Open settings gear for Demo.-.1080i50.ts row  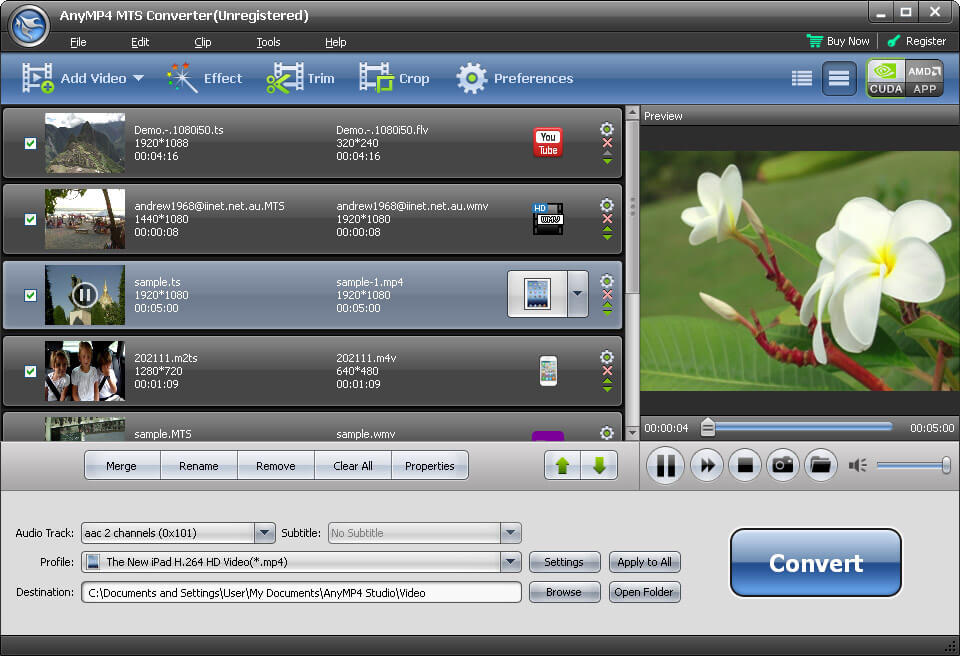pyautogui.click(x=607, y=129)
